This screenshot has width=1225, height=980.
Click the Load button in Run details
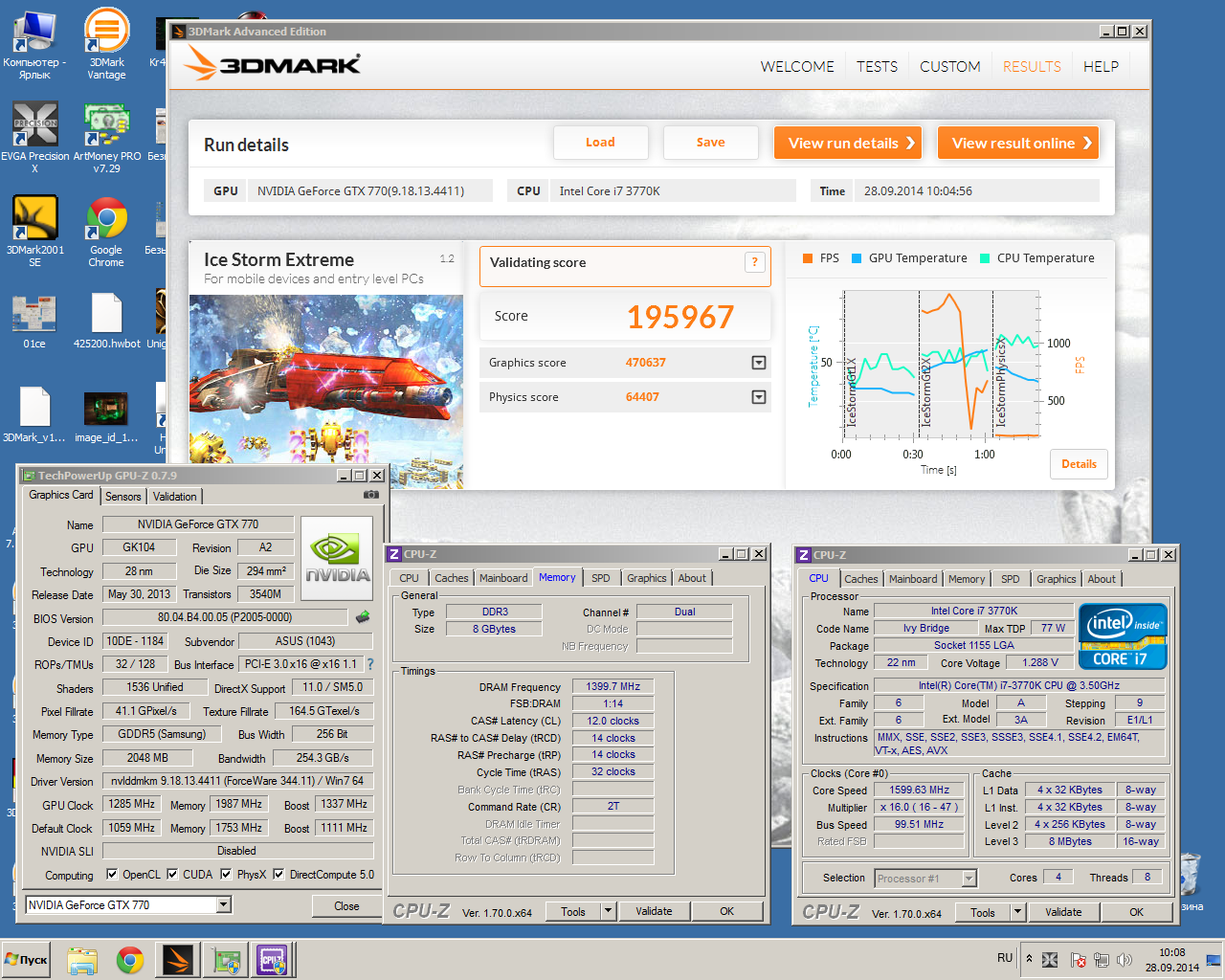[x=600, y=143]
